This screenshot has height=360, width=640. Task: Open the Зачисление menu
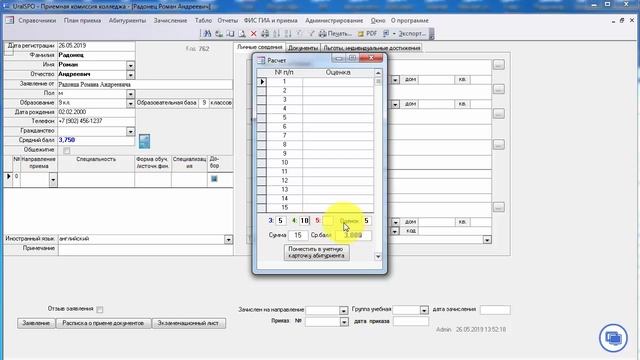click(x=170, y=20)
